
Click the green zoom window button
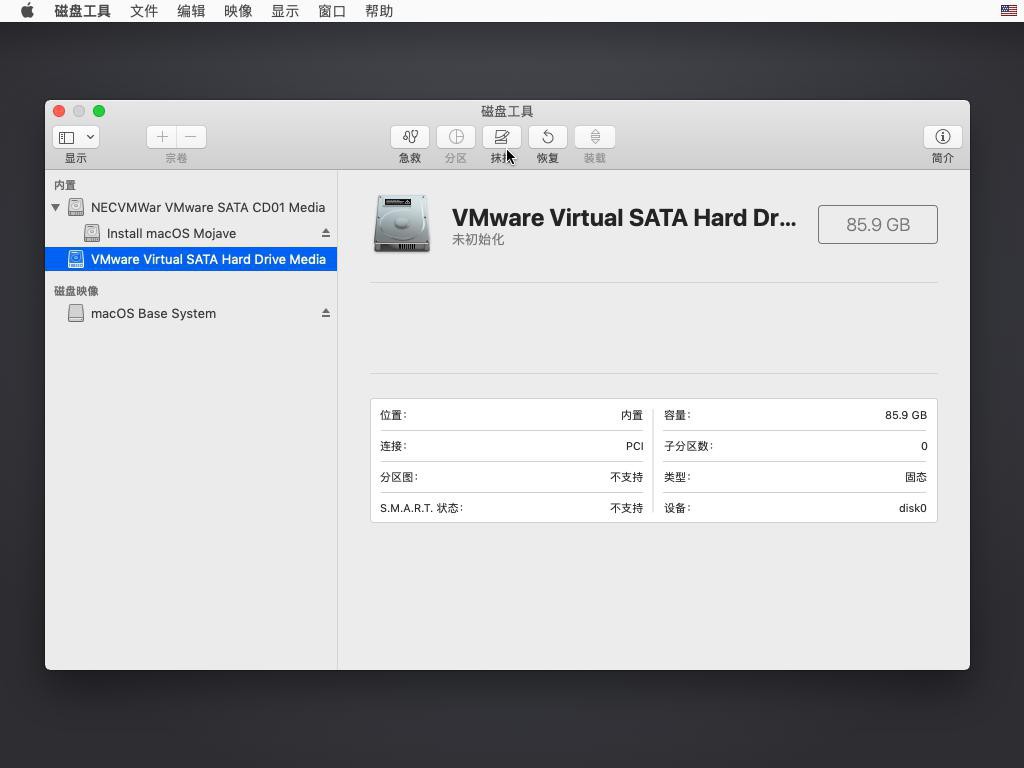click(99, 111)
